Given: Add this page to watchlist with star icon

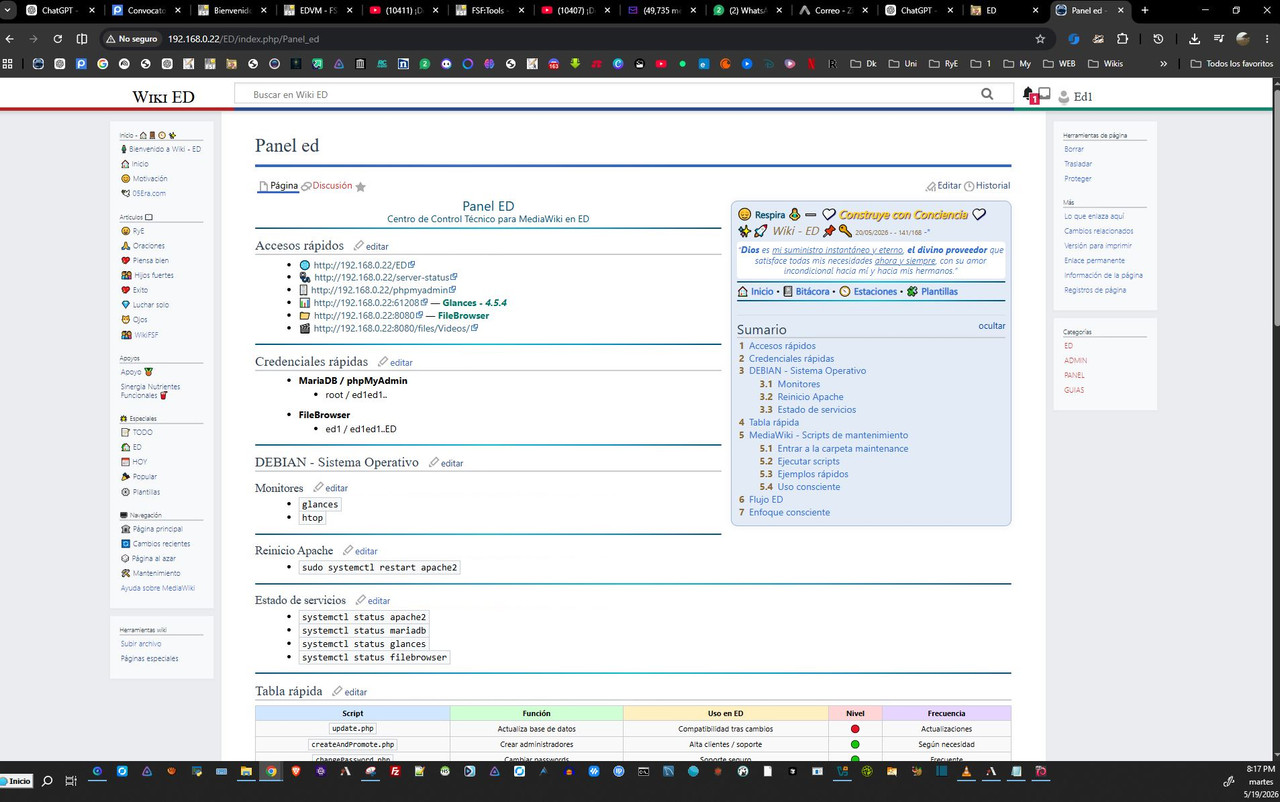Looking at the screenshot, I should [x=361, y=186].
